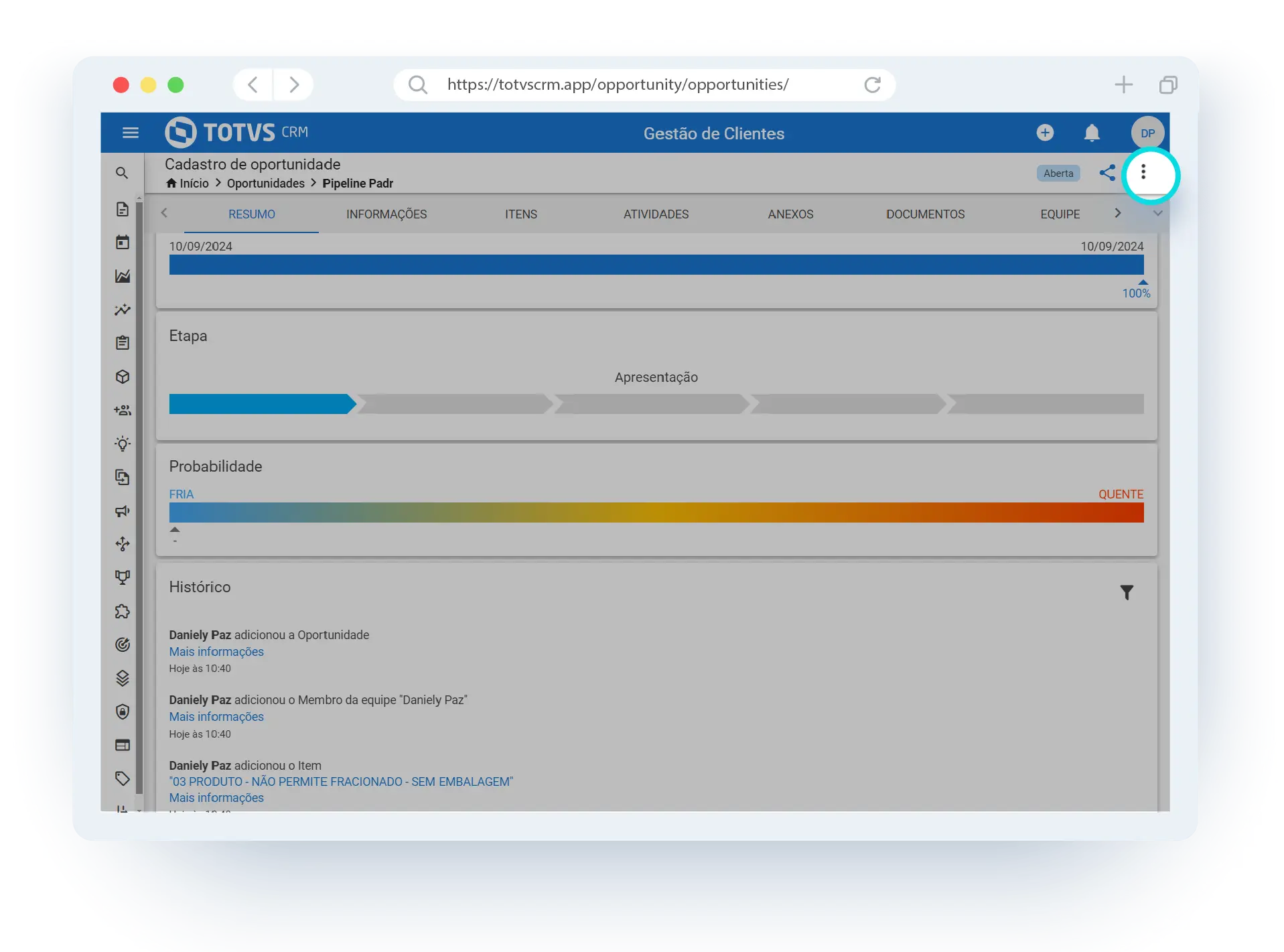
Task: Open the 03 PRODUTO item link
Action: (341, 782)
